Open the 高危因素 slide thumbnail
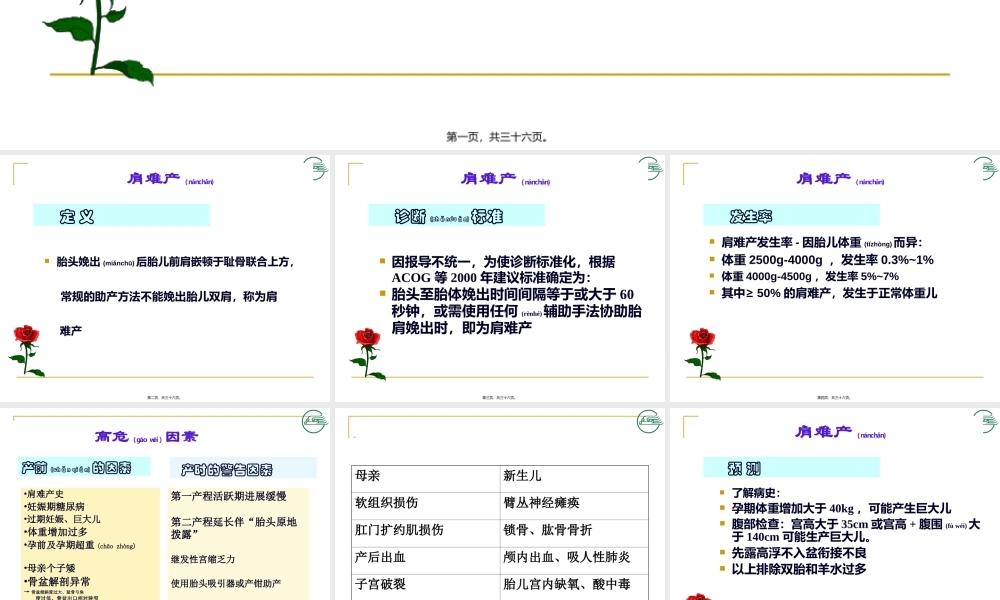1000x600 pixels. (x=165, y=504)
